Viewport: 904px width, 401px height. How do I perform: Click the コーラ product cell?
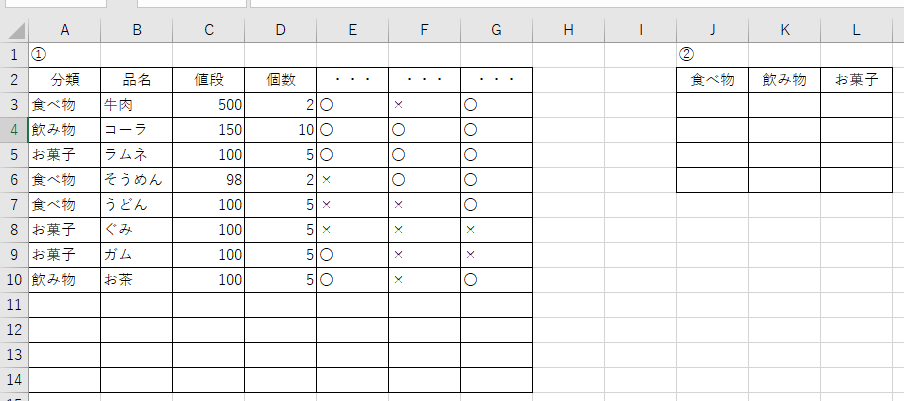136,129
